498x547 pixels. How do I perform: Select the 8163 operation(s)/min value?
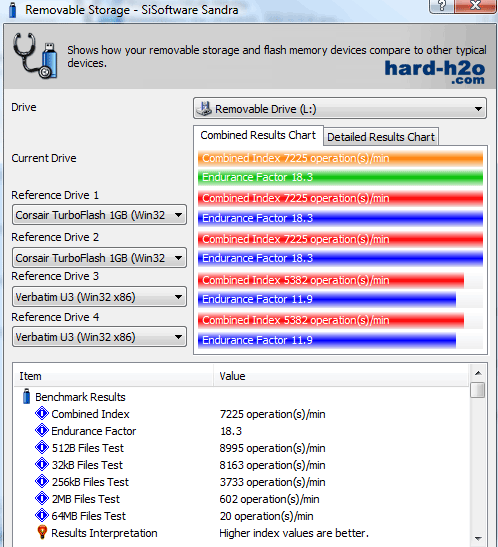tap(272, 465)
